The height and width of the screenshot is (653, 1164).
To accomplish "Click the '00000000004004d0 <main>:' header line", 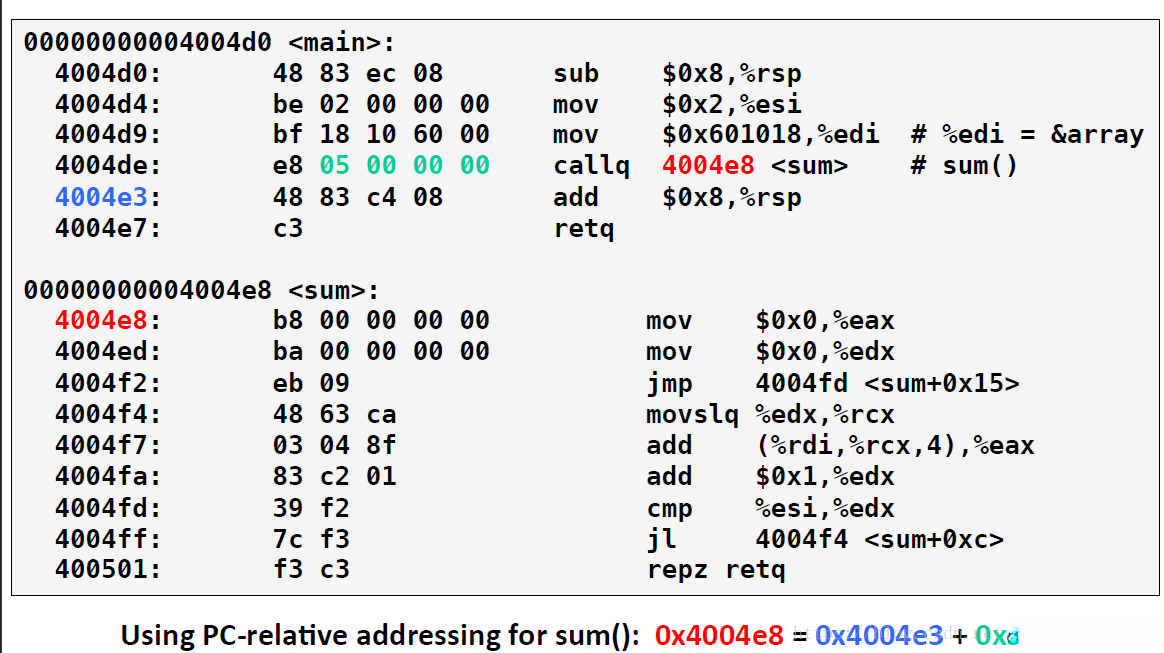I will point(209,42).
